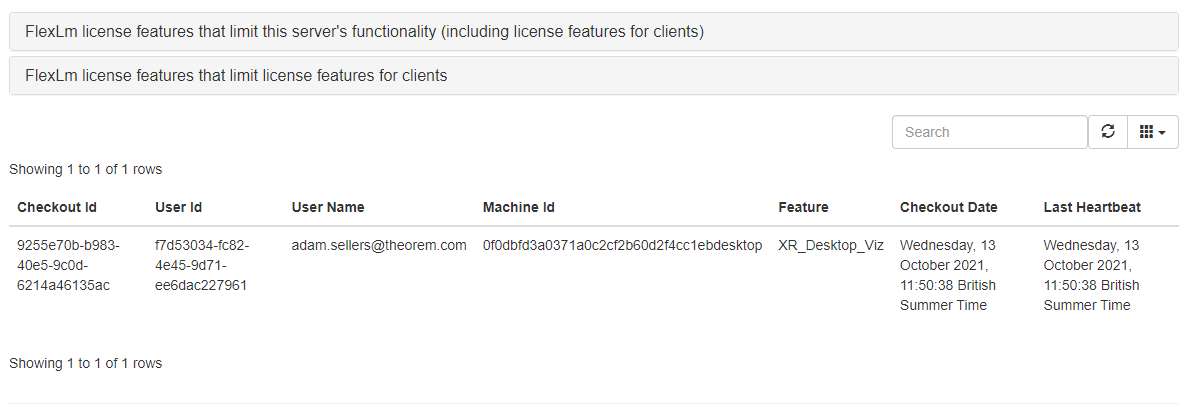Click the Feature column header

(x=803, y=207)
